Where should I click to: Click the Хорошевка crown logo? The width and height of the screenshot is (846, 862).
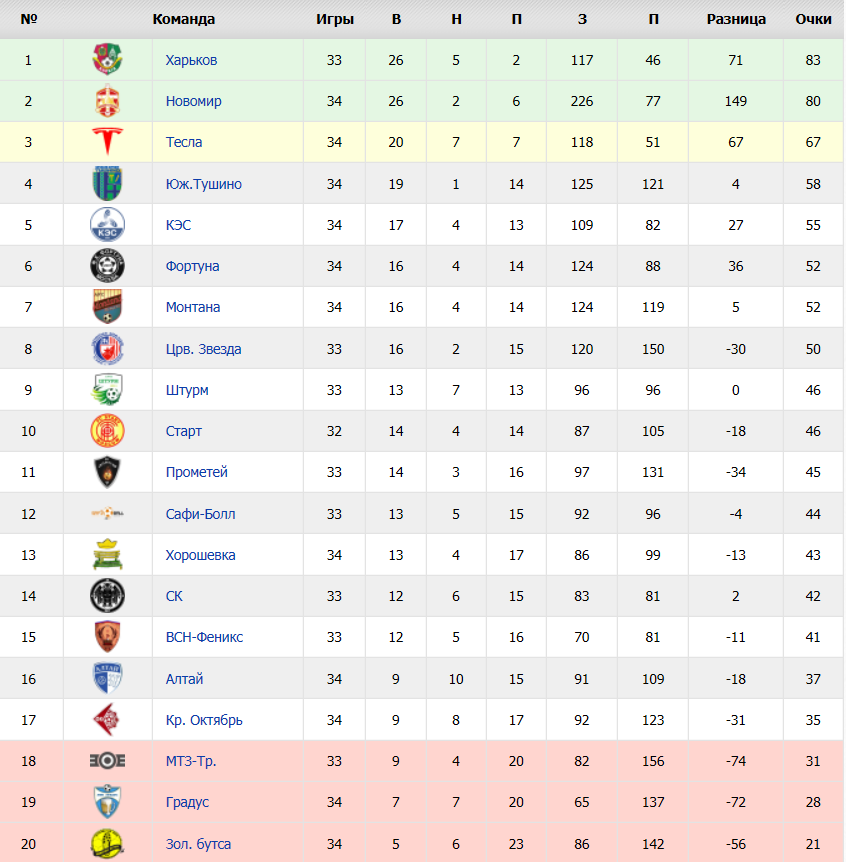pyautogui.click(x=107, y=555)
